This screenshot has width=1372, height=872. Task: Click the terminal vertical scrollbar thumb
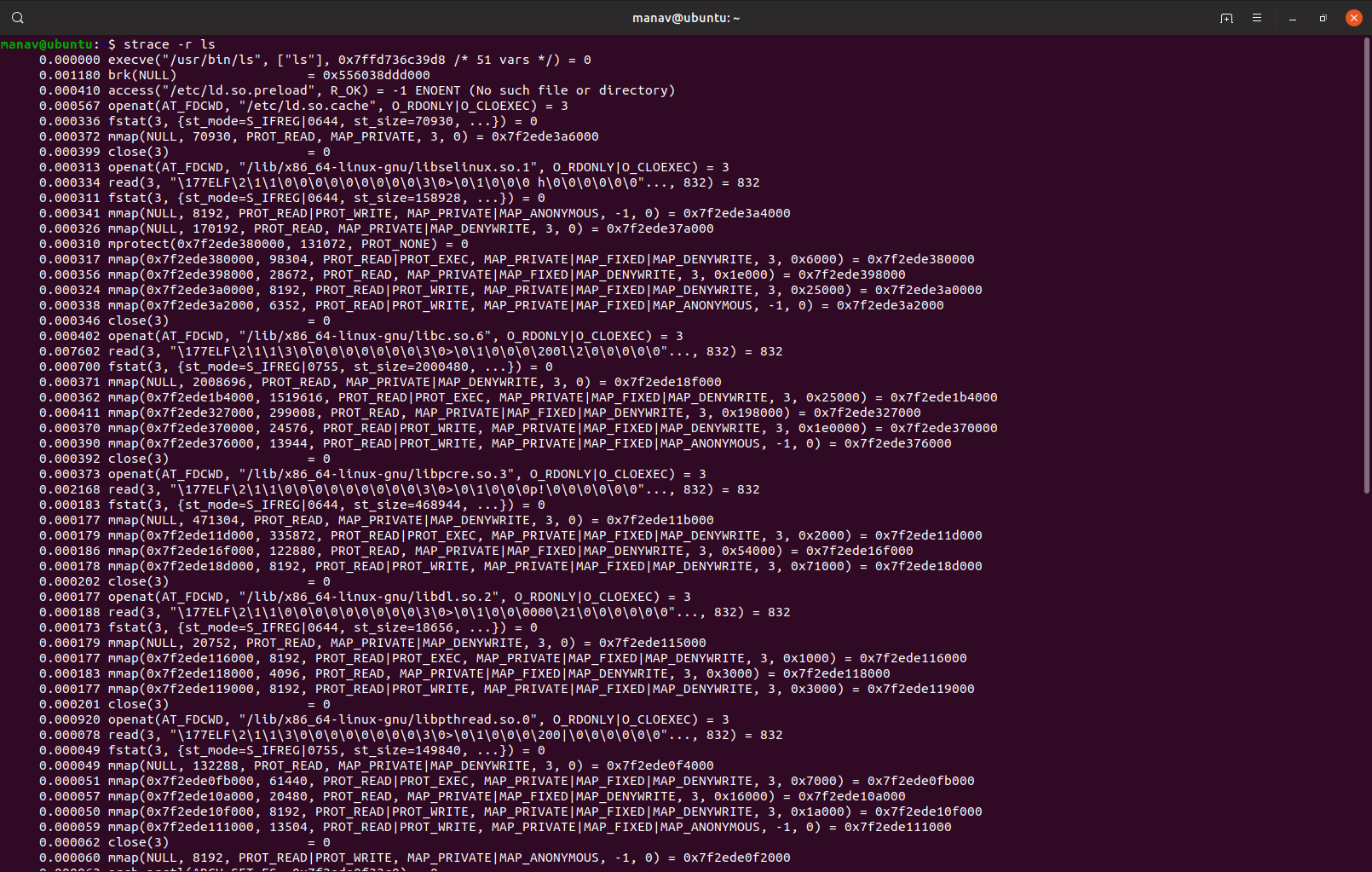click(1367, 265)
